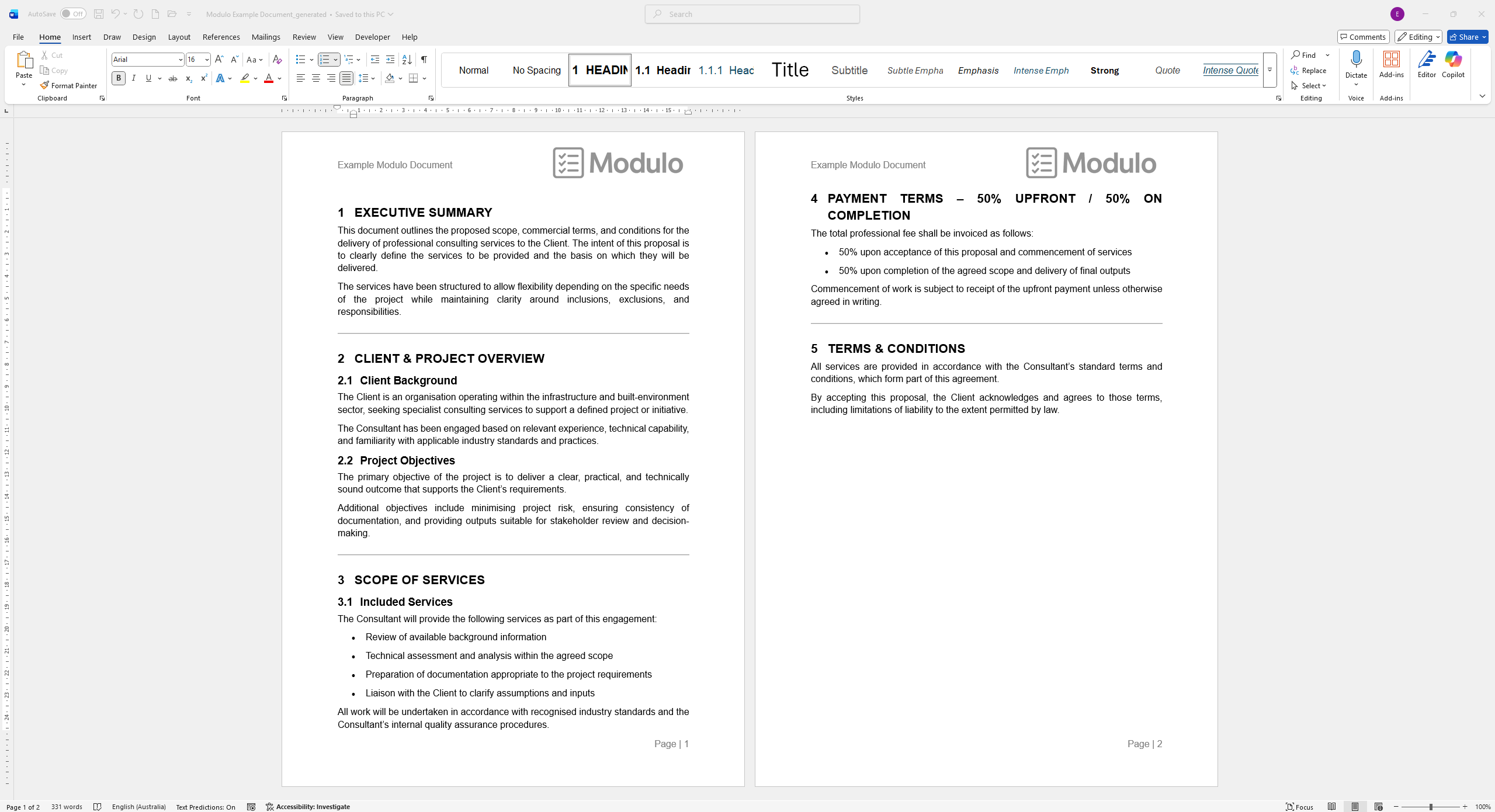Click the Share button
This screenshot has height=812, width=1495.
tap(1465, 36)
